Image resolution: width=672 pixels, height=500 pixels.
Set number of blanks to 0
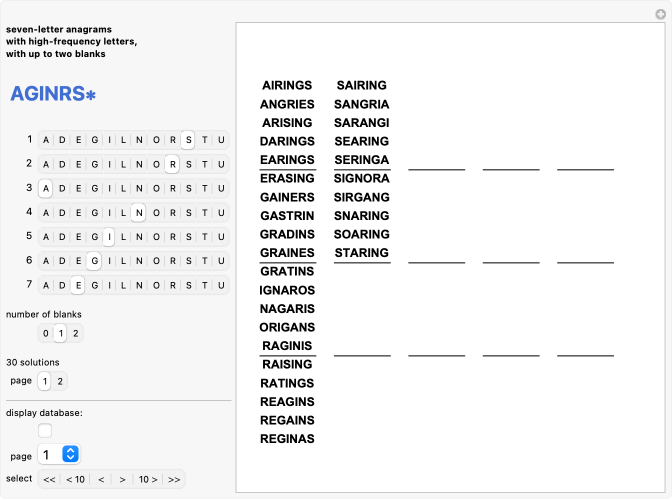pyautogui.click(x=45, y=333)
